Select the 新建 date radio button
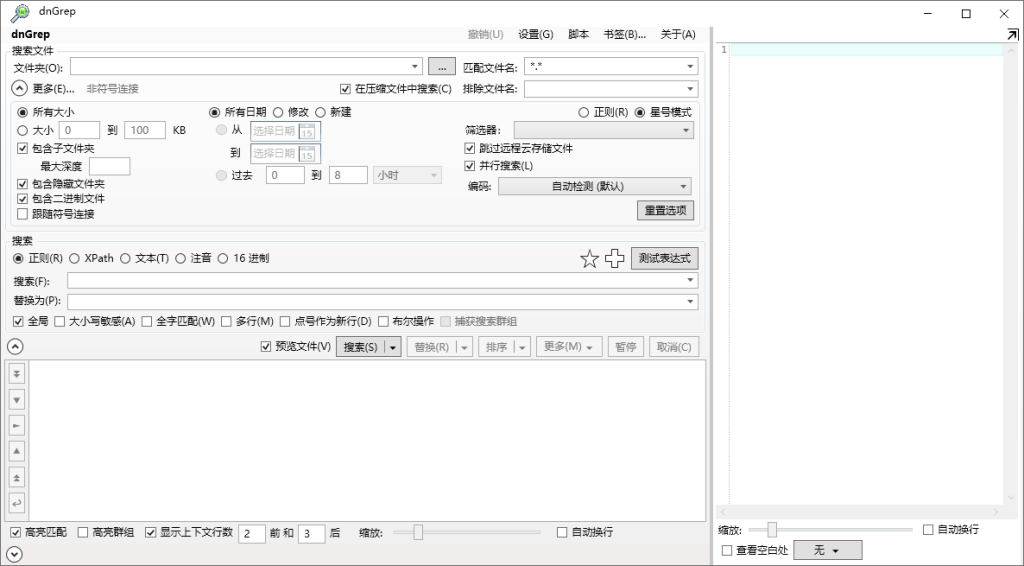 click(321, 112)
